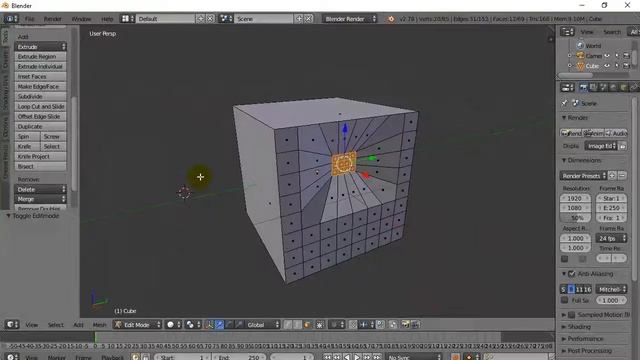Click the Resolution X 1920 field
Screen dimensions: 640x360
(x=576, y=198)
